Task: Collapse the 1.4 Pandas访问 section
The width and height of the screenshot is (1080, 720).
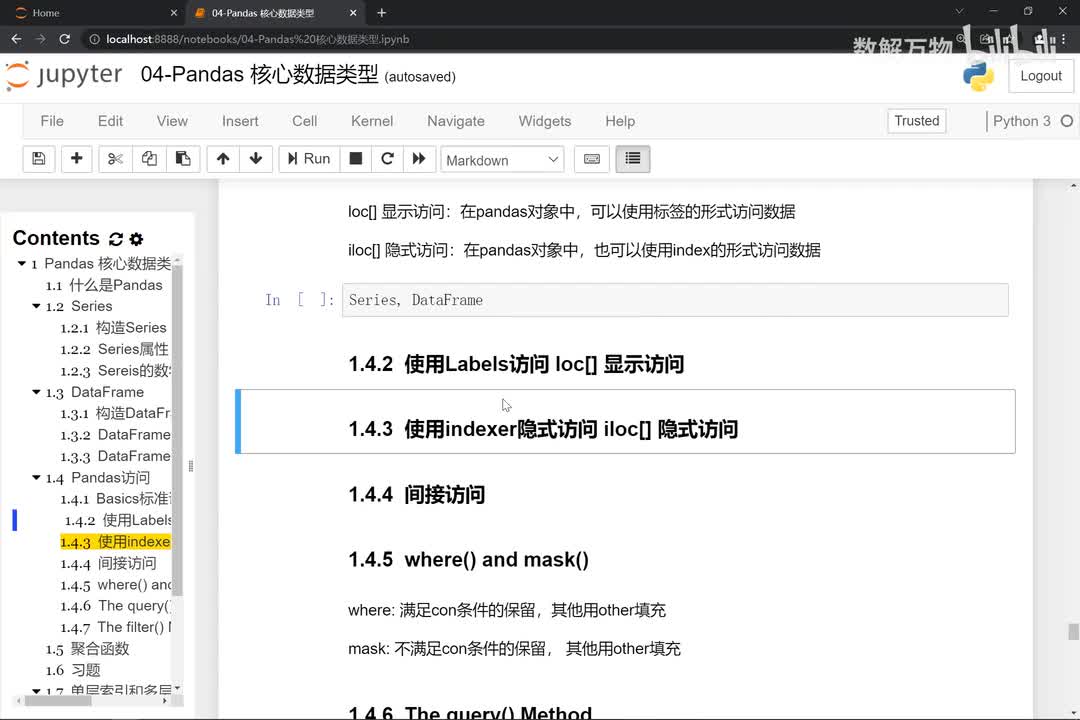Action: (x=37, y=477)
